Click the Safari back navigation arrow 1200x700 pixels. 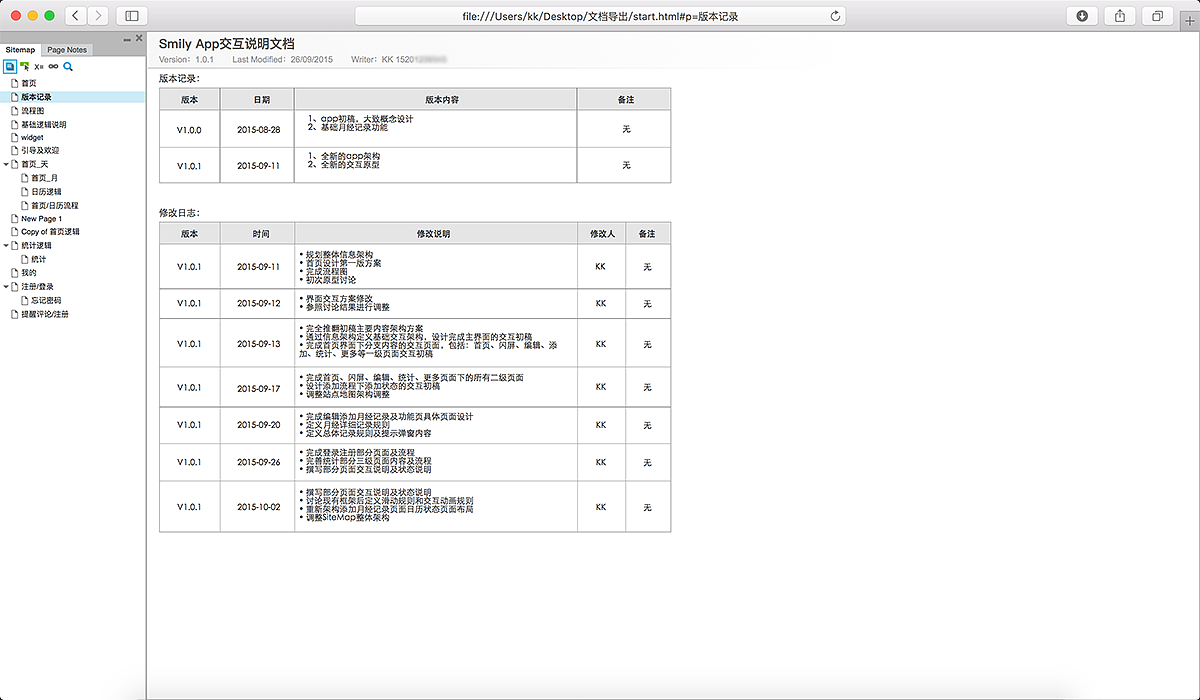click(x=76, y=16)
